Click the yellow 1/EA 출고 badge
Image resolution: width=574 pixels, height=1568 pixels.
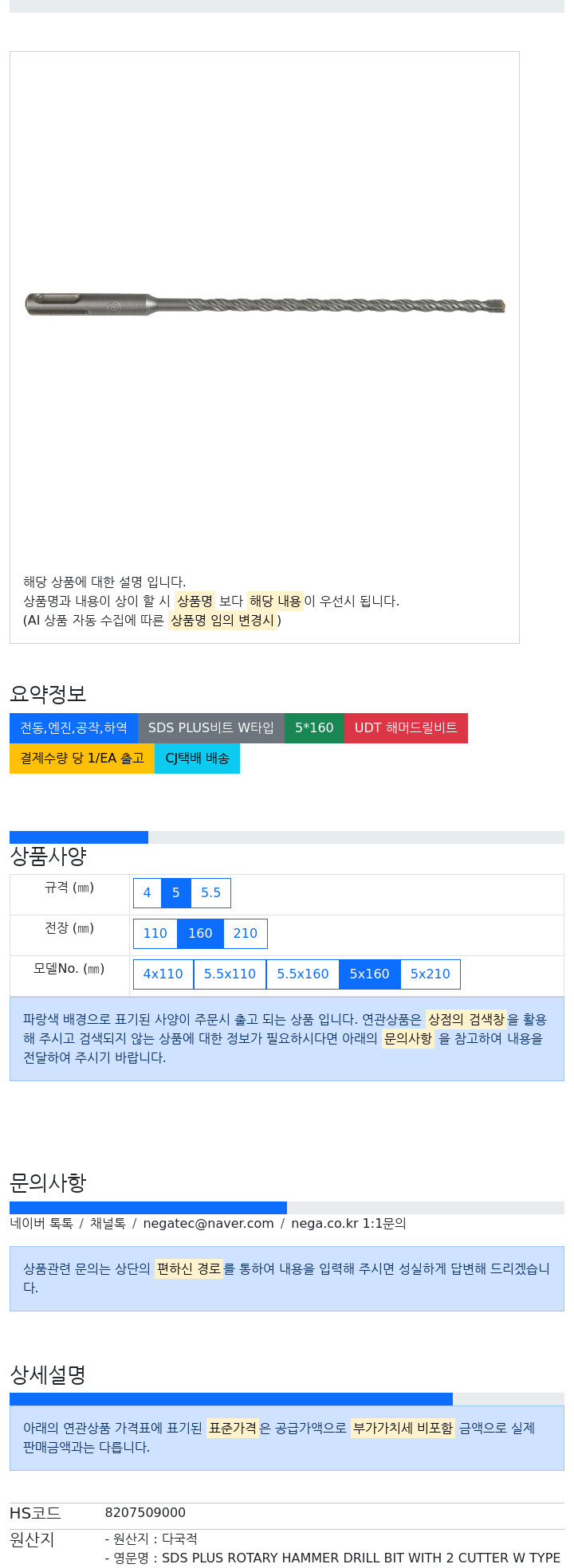pos(82,759)
